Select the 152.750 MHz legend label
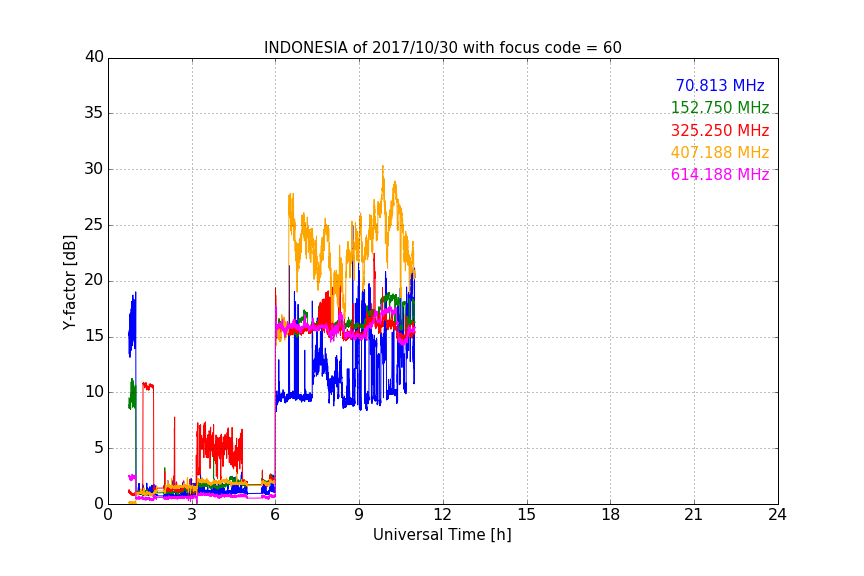The height and width of the screenshot is (576, 864). pyautogui.click(x=720, y=108)
